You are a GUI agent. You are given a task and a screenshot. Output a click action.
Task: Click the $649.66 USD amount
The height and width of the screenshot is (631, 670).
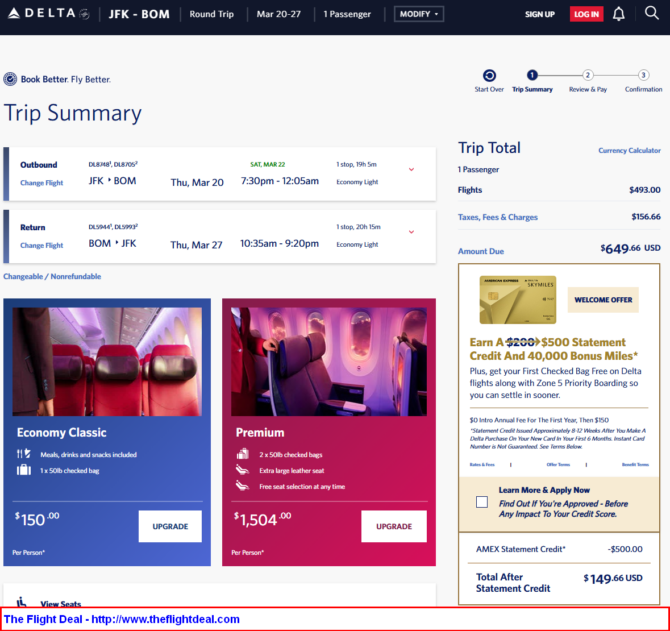pos(630,248)
